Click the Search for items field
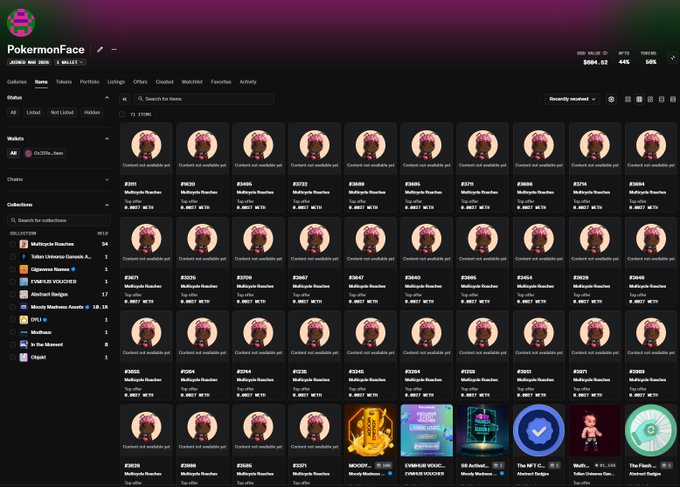The image size is (680, 487). 204,99
